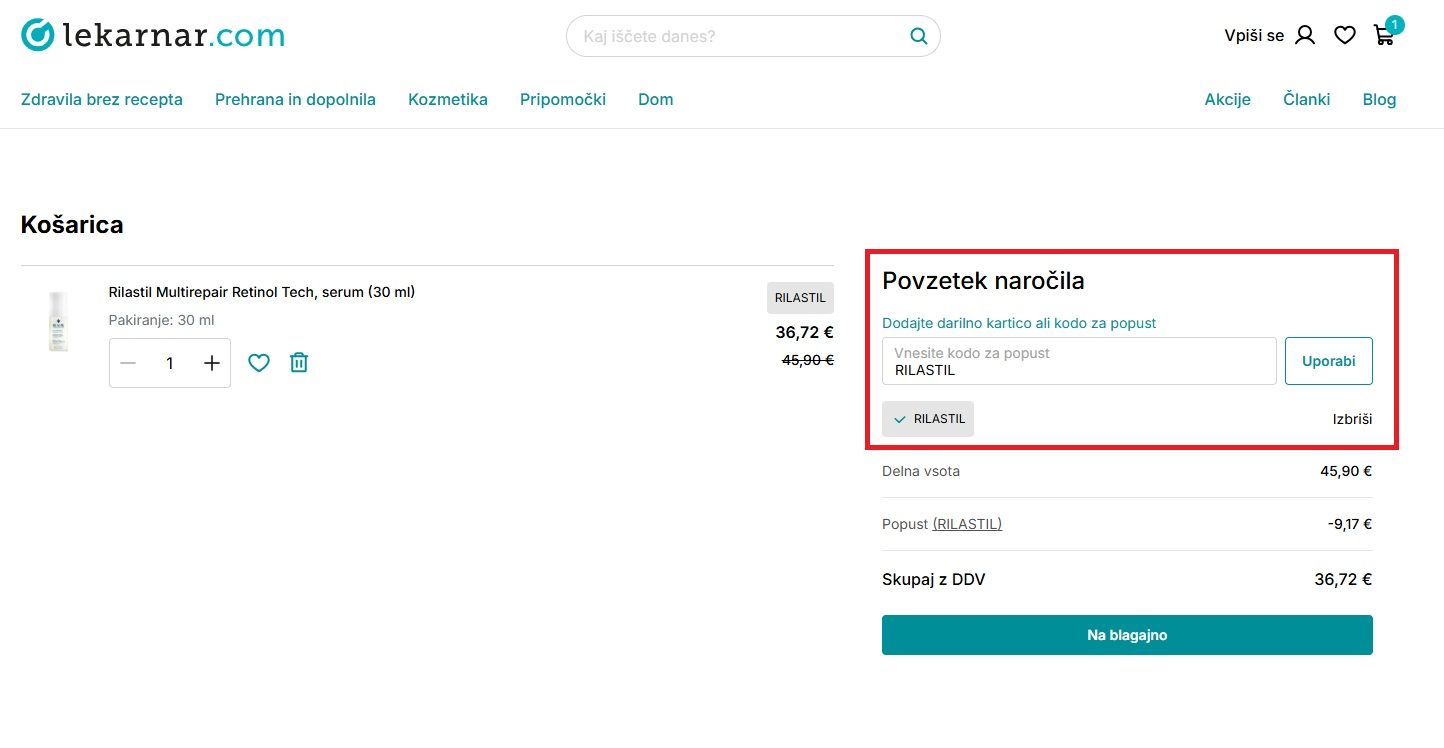Click the lekarnar.com logo
The image size is (1444, 748).
[153, 36]
